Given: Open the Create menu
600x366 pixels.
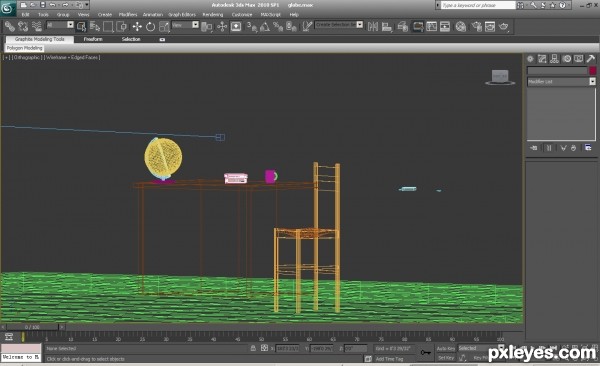Looking at the screenshot, I should point(105,15).
